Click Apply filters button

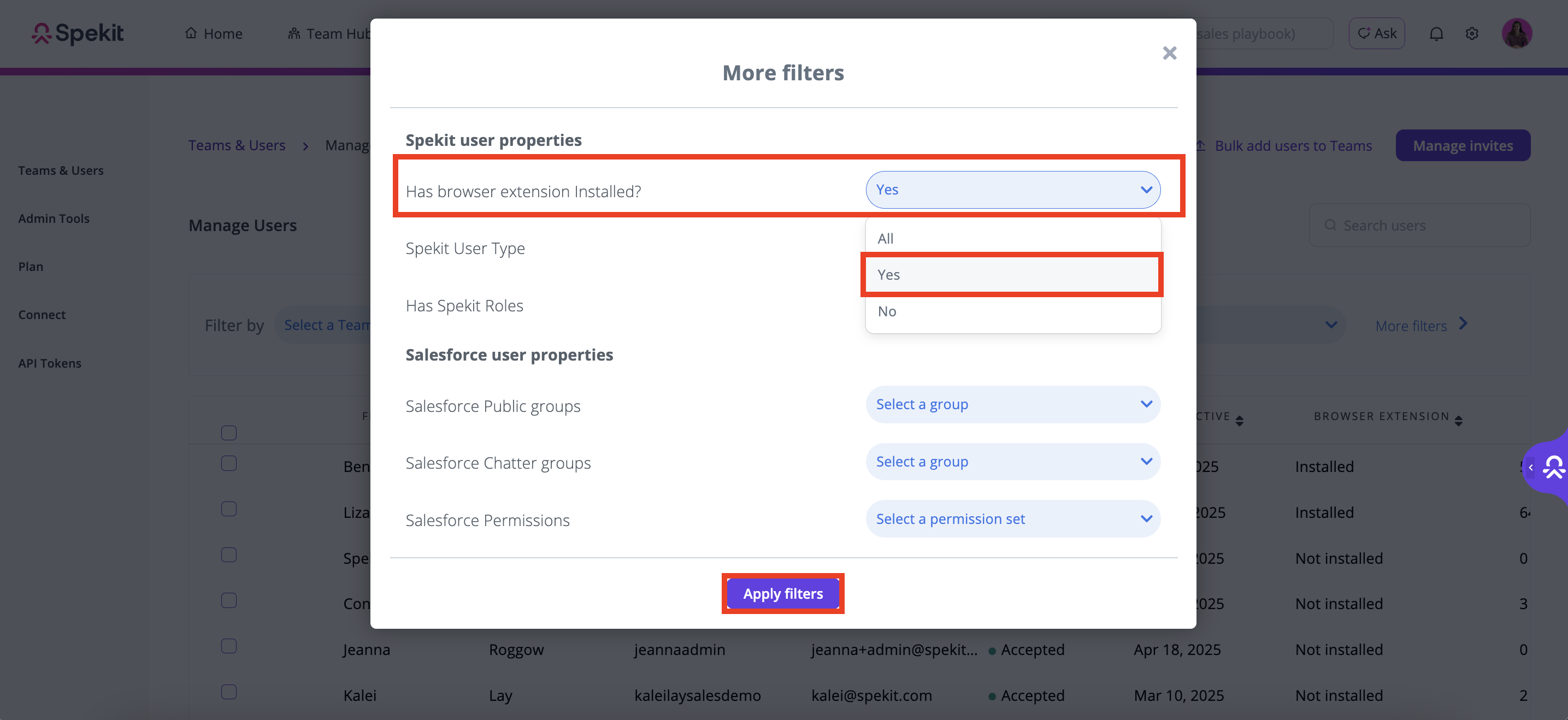[783, 593]
